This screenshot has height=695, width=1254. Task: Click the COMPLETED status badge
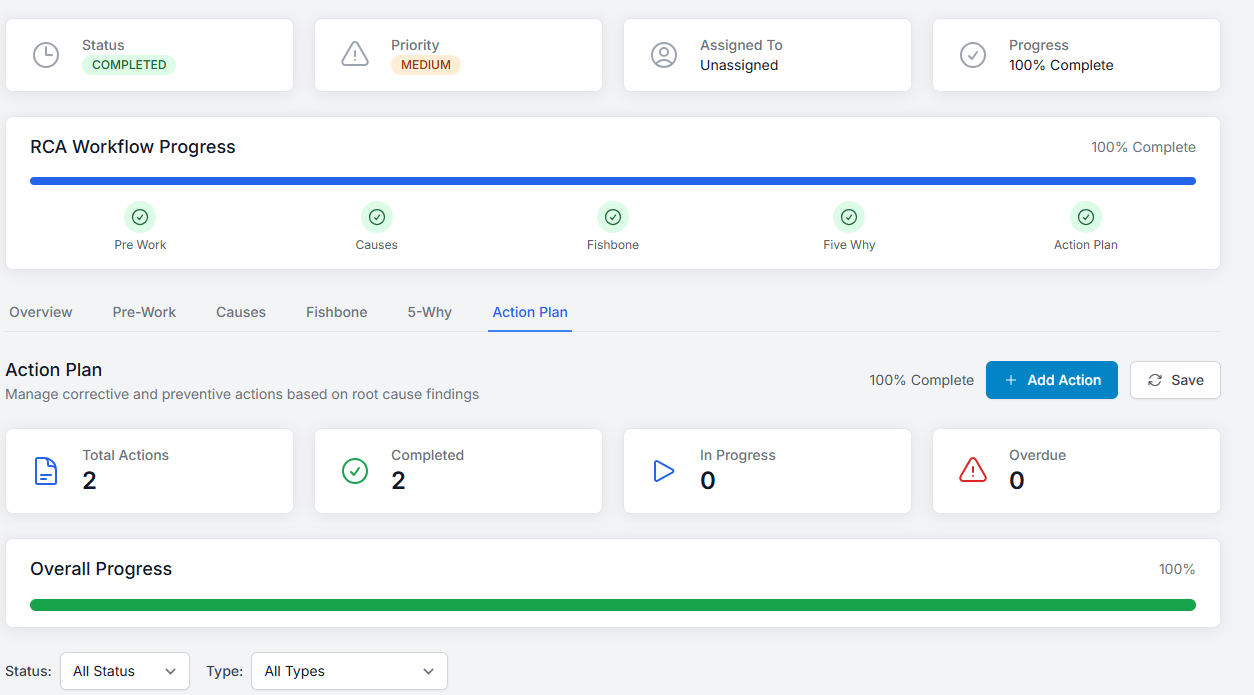tap(129, 65)
